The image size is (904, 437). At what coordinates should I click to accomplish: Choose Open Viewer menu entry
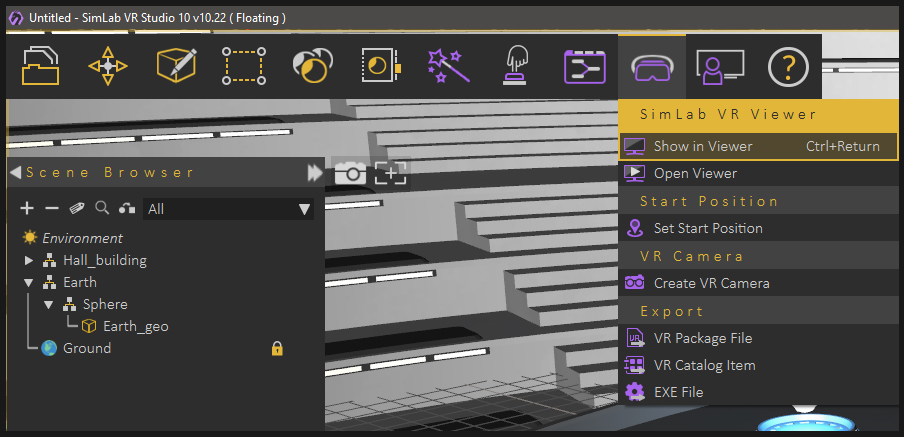tap(758, 173)
